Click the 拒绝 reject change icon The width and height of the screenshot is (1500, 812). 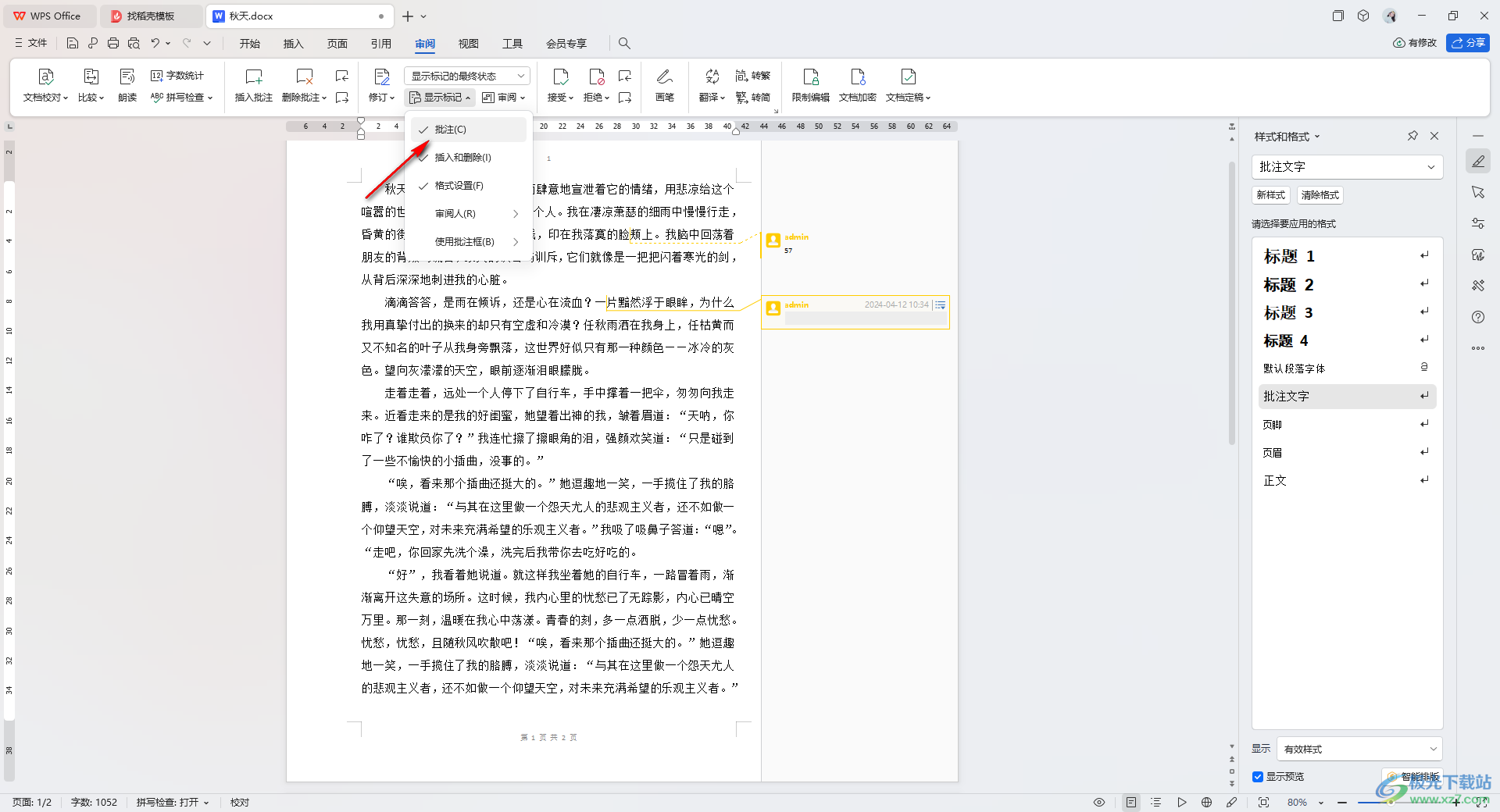(x=596, y=85)
